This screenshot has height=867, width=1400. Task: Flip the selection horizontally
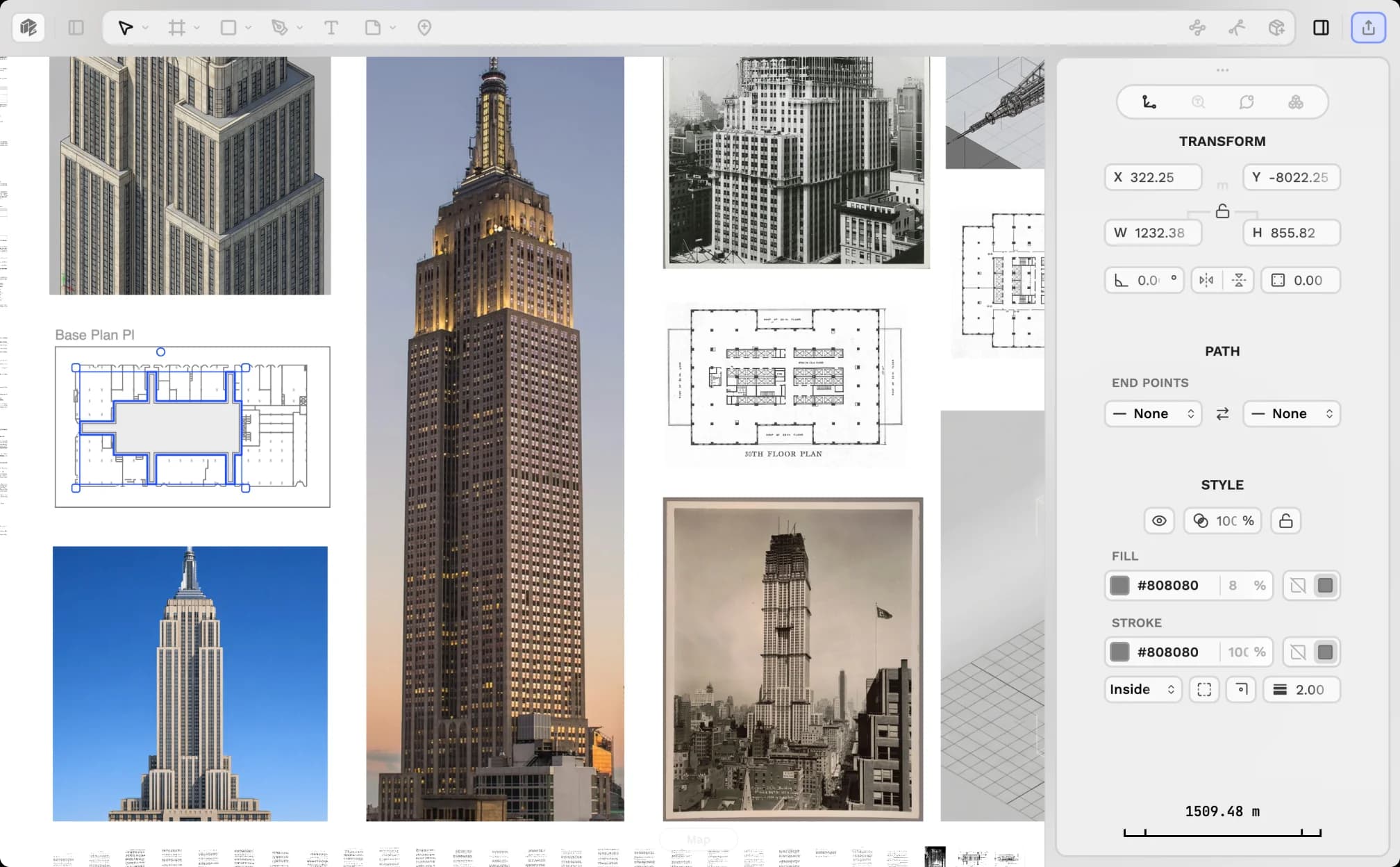tap(1206, 280)
